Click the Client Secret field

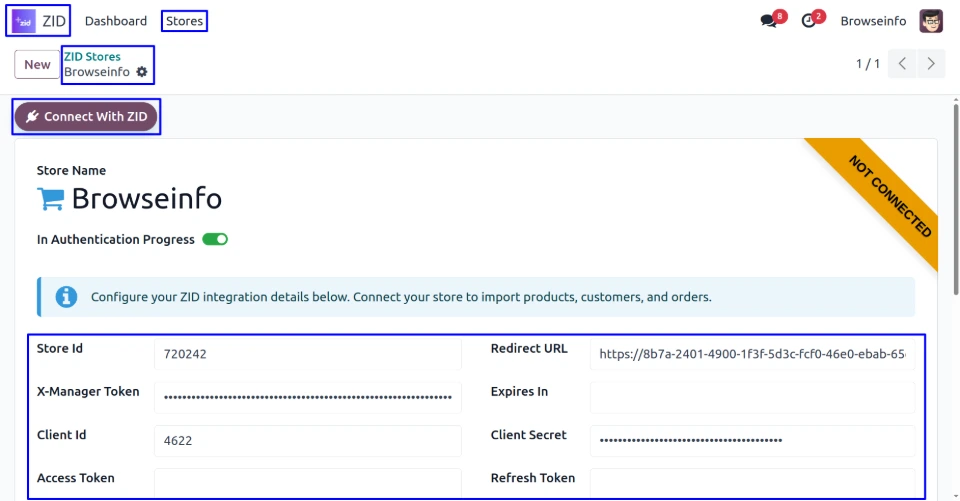point(751,440)
